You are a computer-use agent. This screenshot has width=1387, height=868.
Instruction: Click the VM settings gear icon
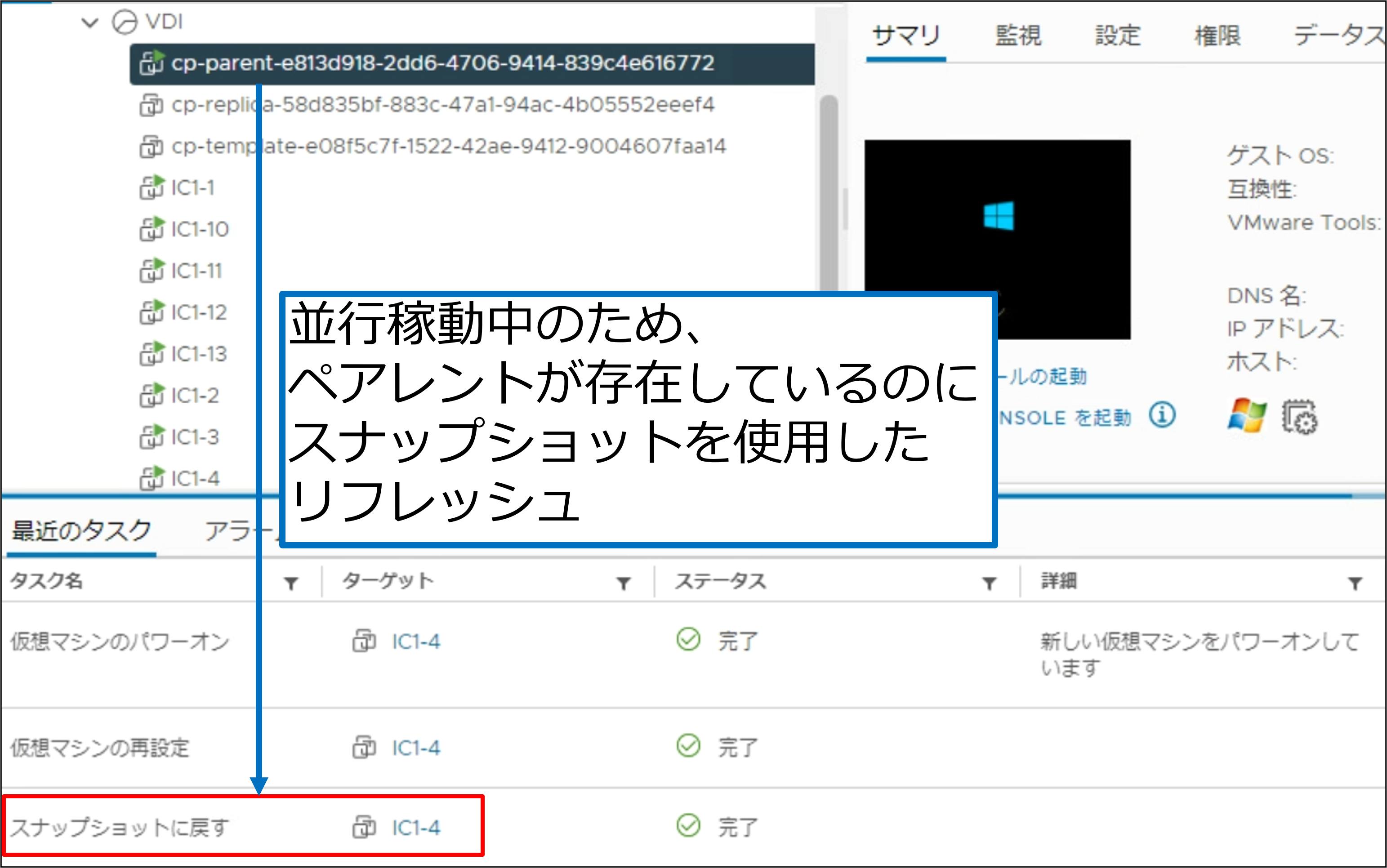click(x=1300, y=417)
